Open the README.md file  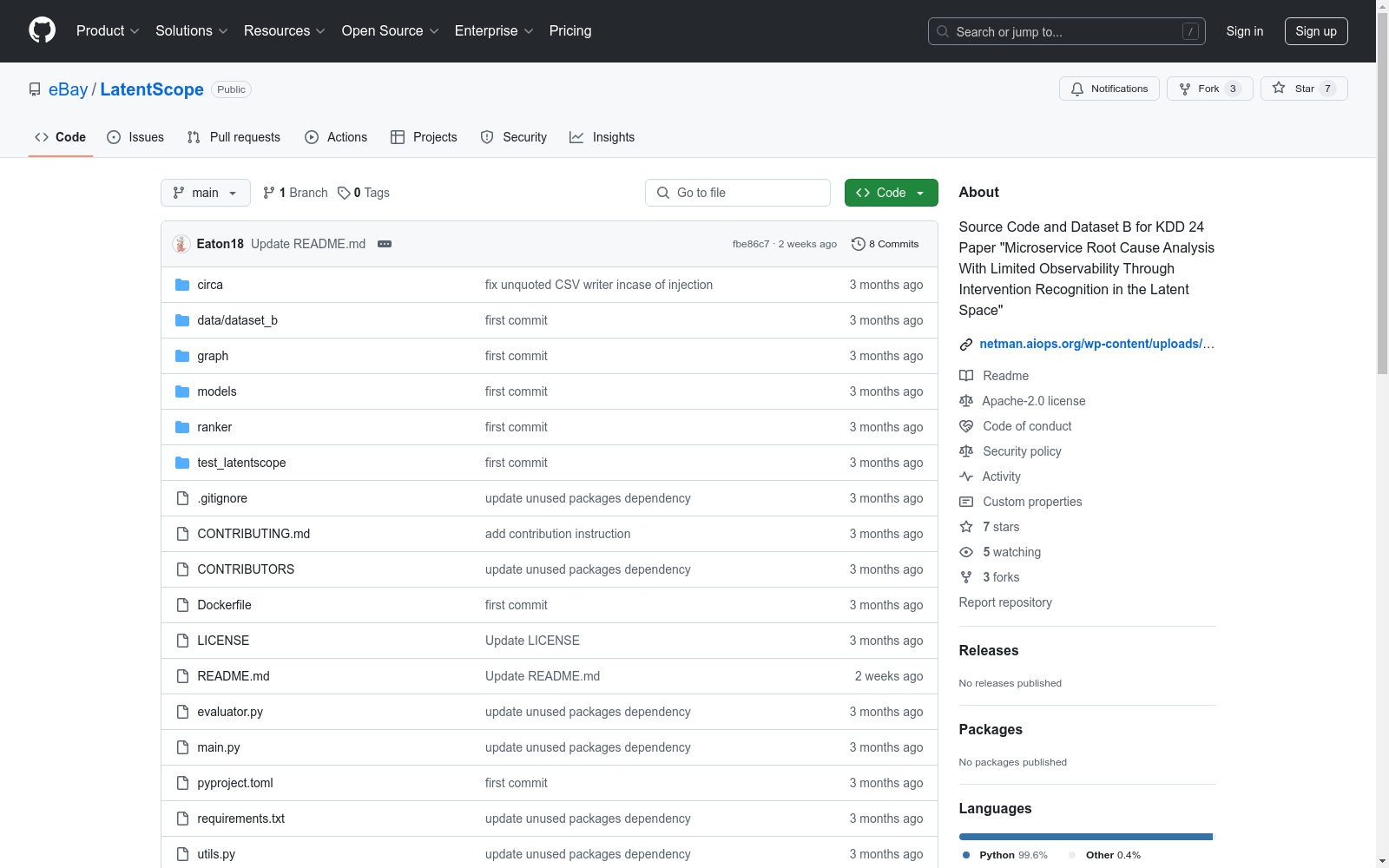coord(234,676)
